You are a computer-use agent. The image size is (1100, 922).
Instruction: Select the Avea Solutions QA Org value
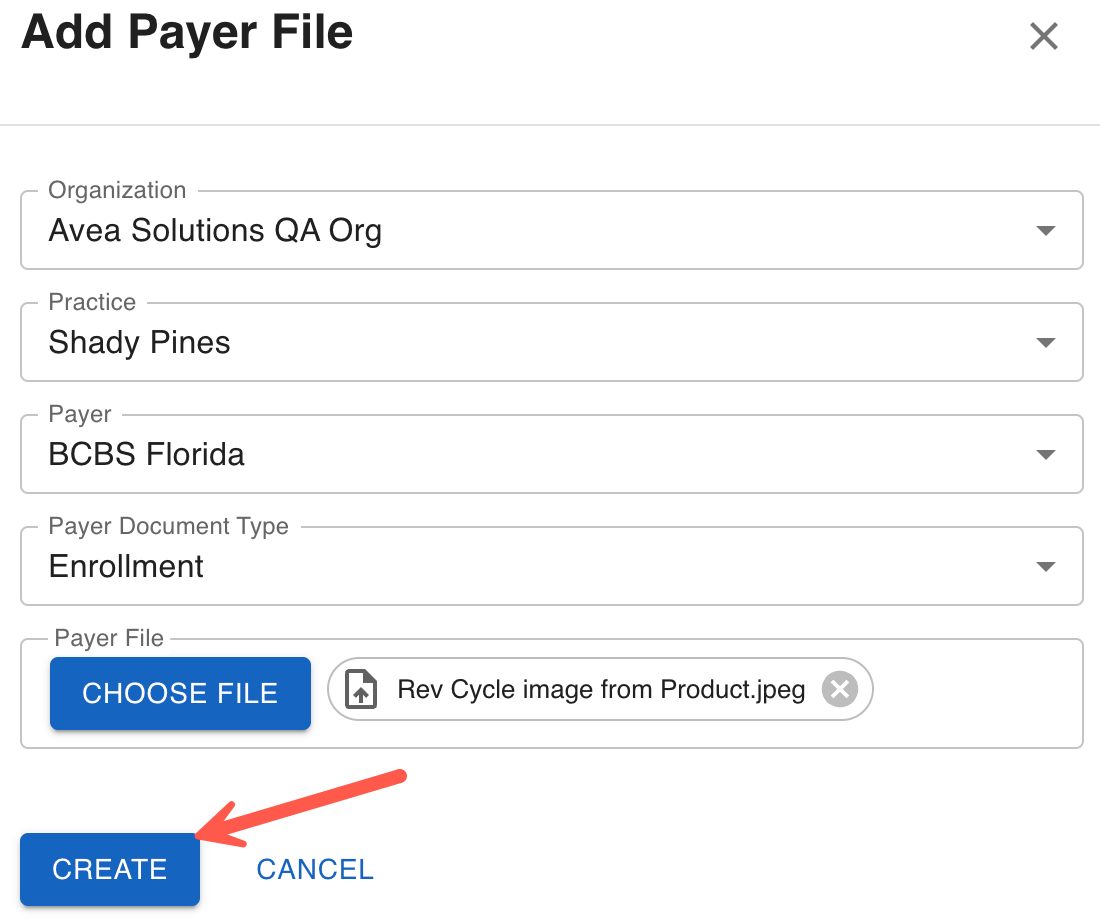tap(215, 231)
